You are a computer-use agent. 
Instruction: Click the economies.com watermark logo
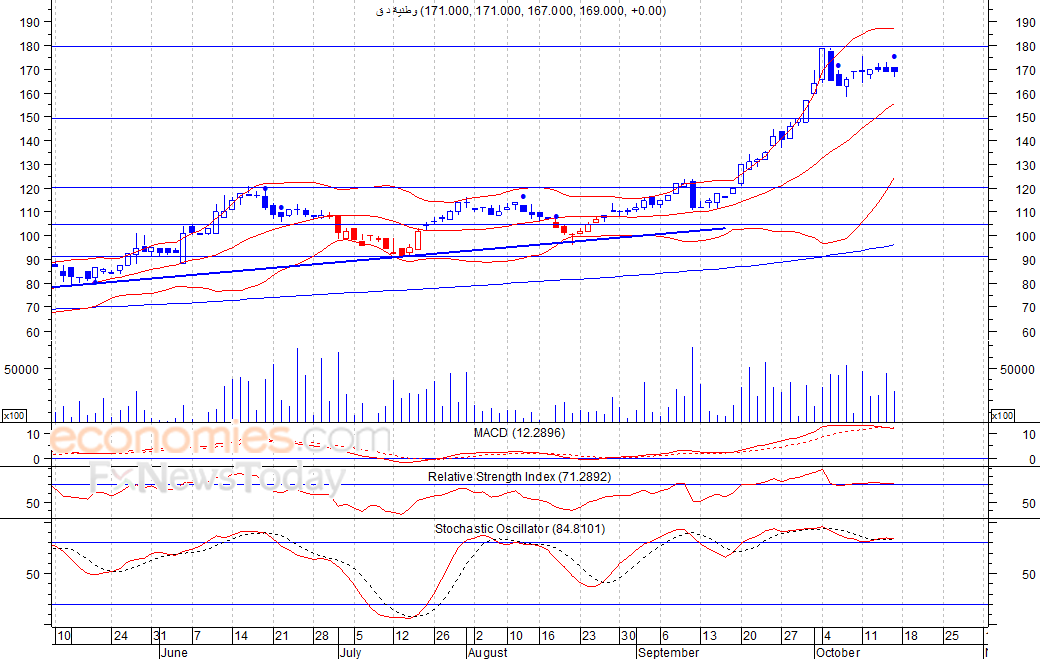click(x=219, y=438)
